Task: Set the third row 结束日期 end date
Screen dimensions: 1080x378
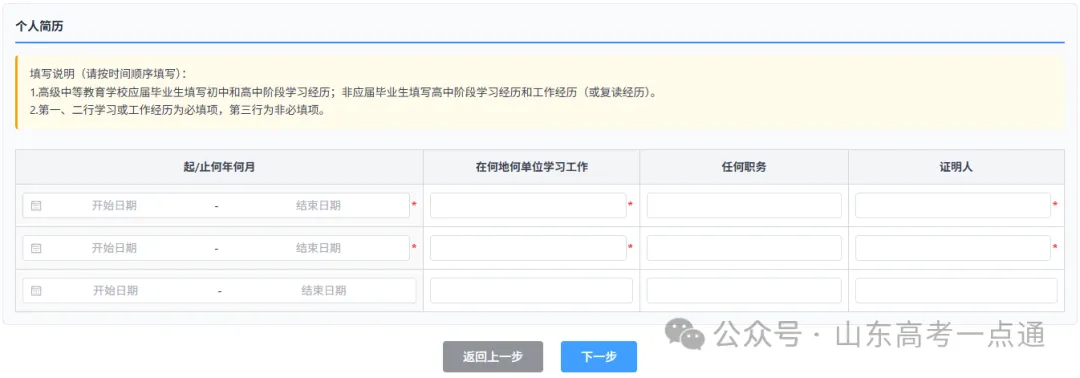Action: [324, 291]
